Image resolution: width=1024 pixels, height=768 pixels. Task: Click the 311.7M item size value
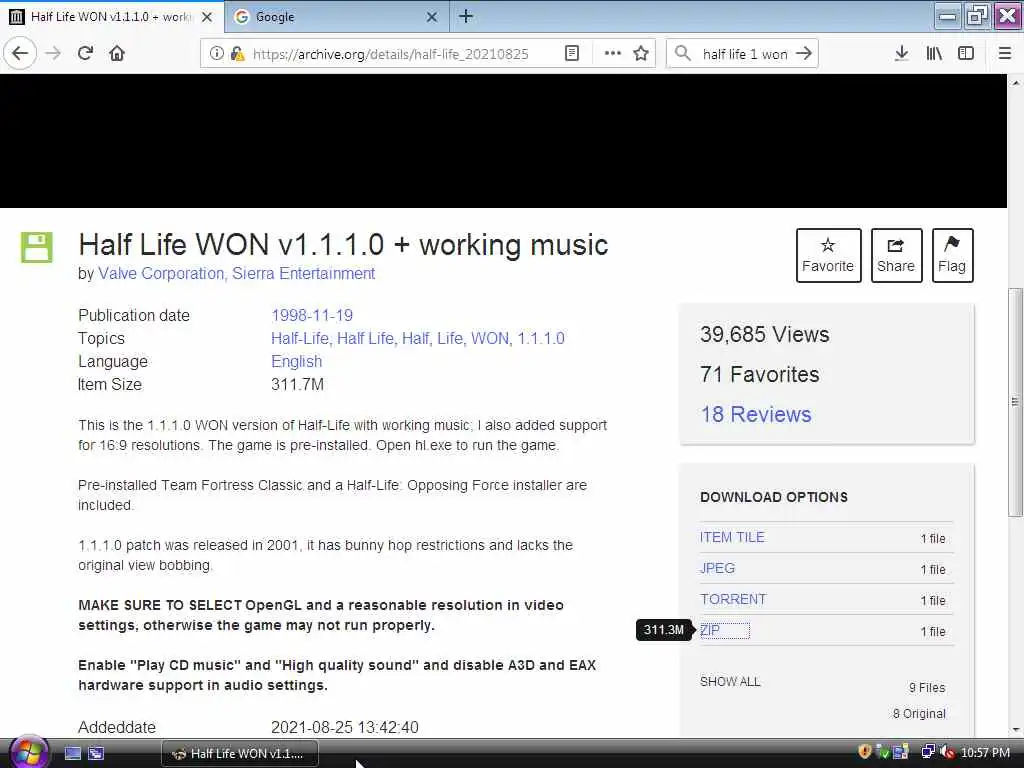tap(297, 385)
